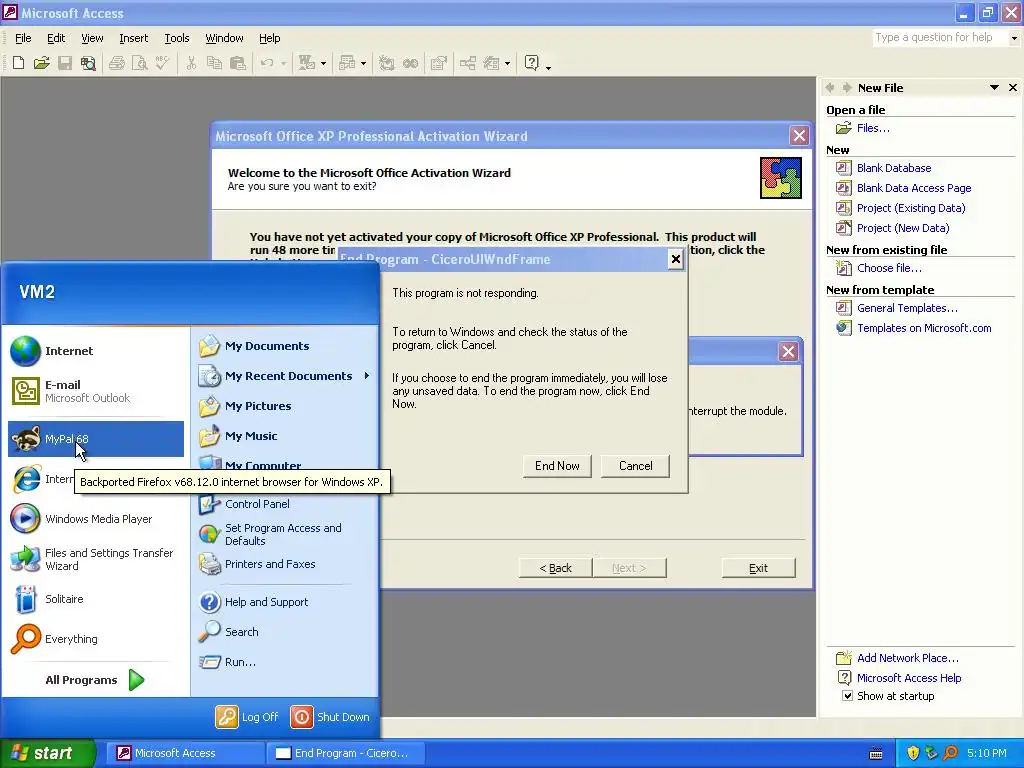Click the New database toolbar icon

(x=18, y=63)
